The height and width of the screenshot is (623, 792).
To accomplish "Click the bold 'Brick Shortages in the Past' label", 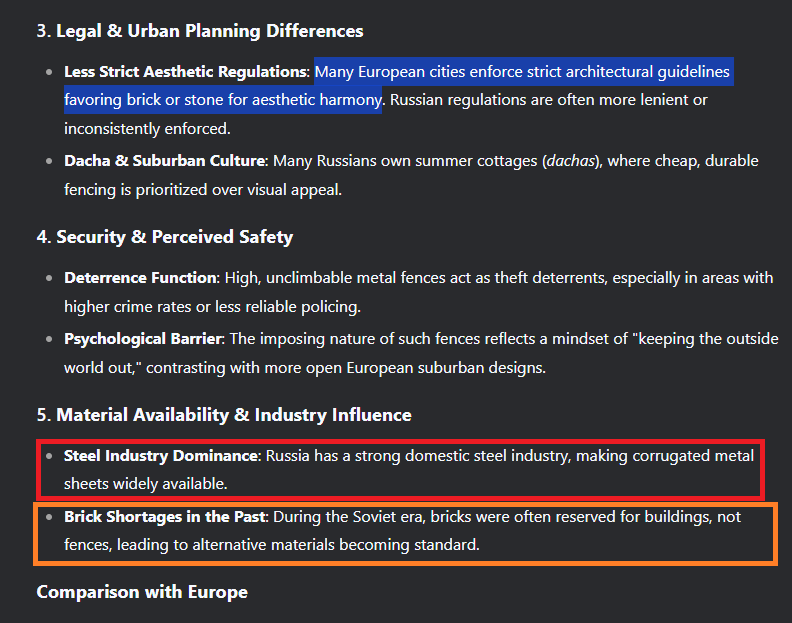I will 165,517.
